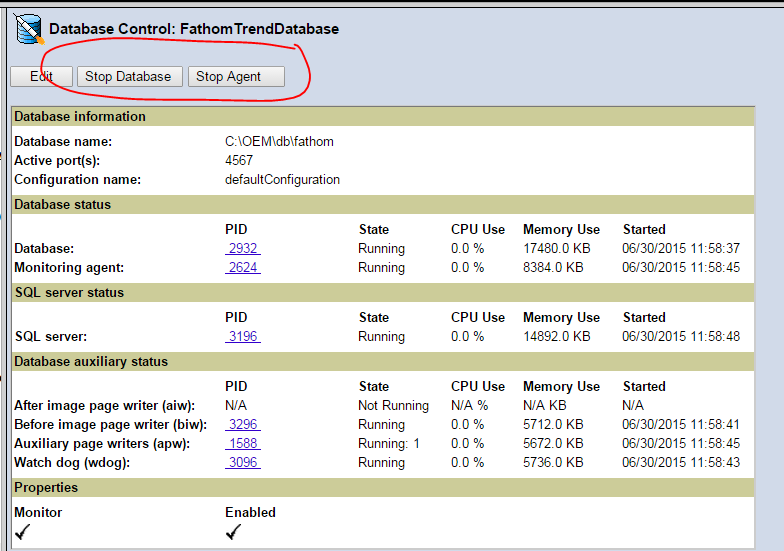Click checkmark under Monitor property

click(22, 532)
